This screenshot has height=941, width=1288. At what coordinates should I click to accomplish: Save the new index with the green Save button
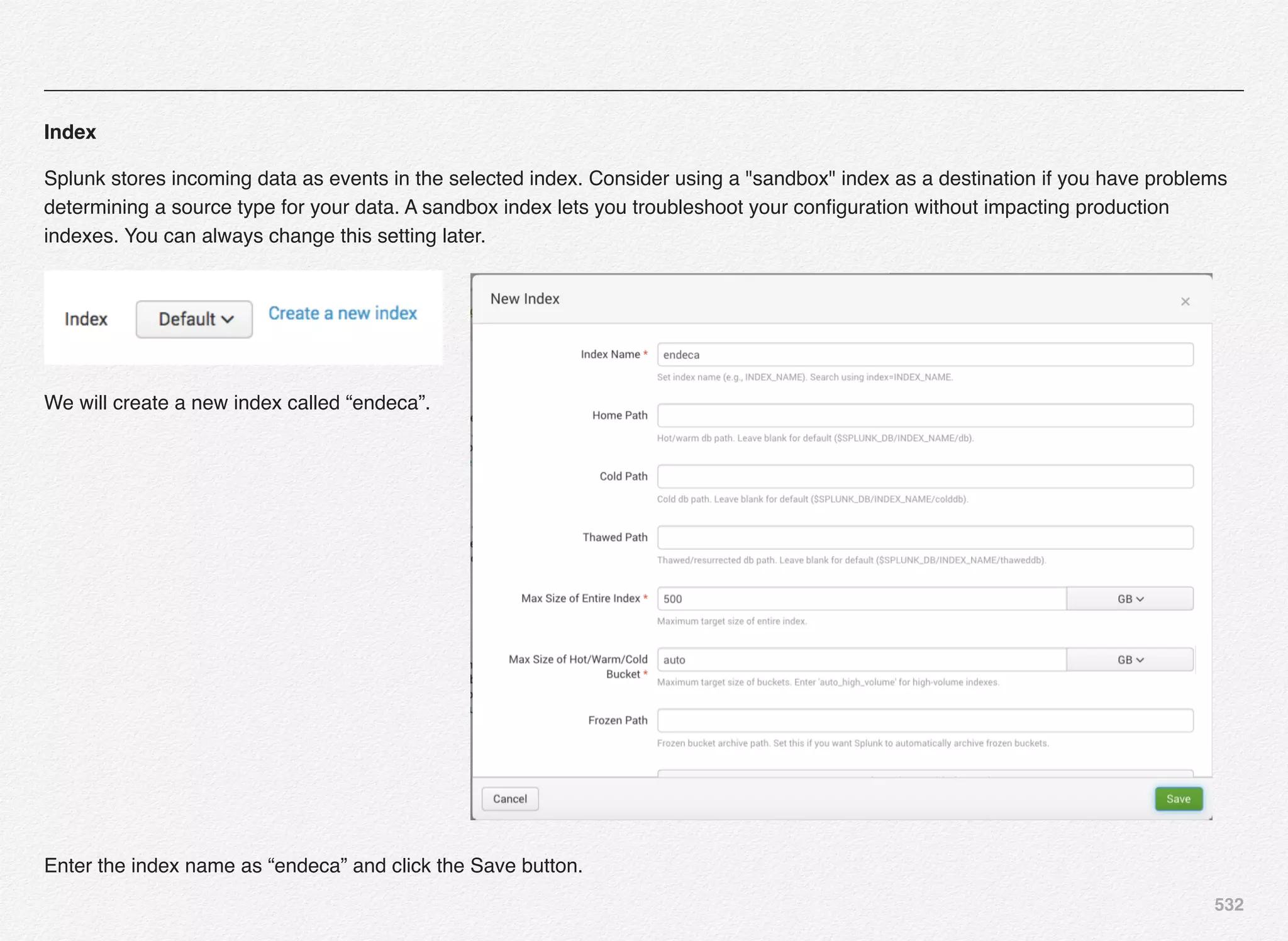1179,799
